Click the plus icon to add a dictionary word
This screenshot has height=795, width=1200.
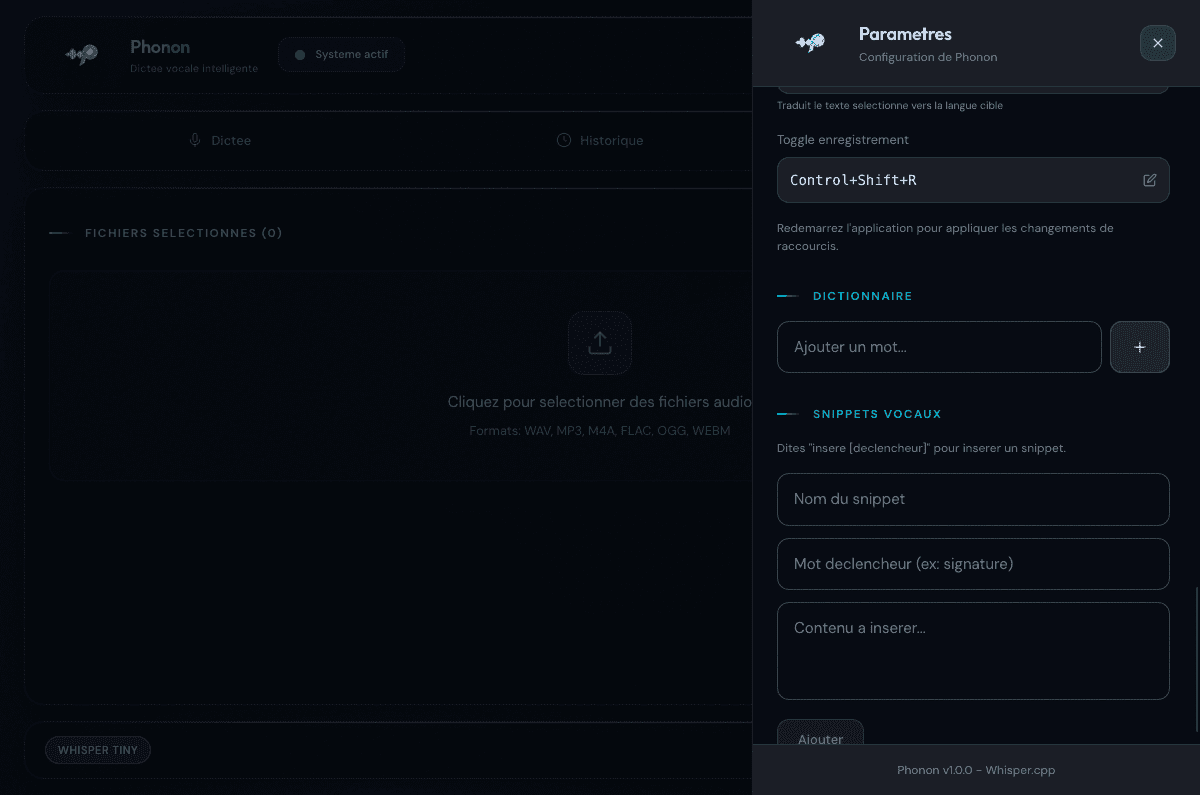(x=1139, y=347)
